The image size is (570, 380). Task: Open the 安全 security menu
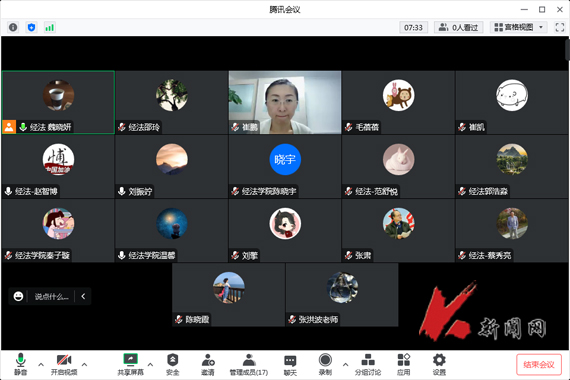point(172,364)
